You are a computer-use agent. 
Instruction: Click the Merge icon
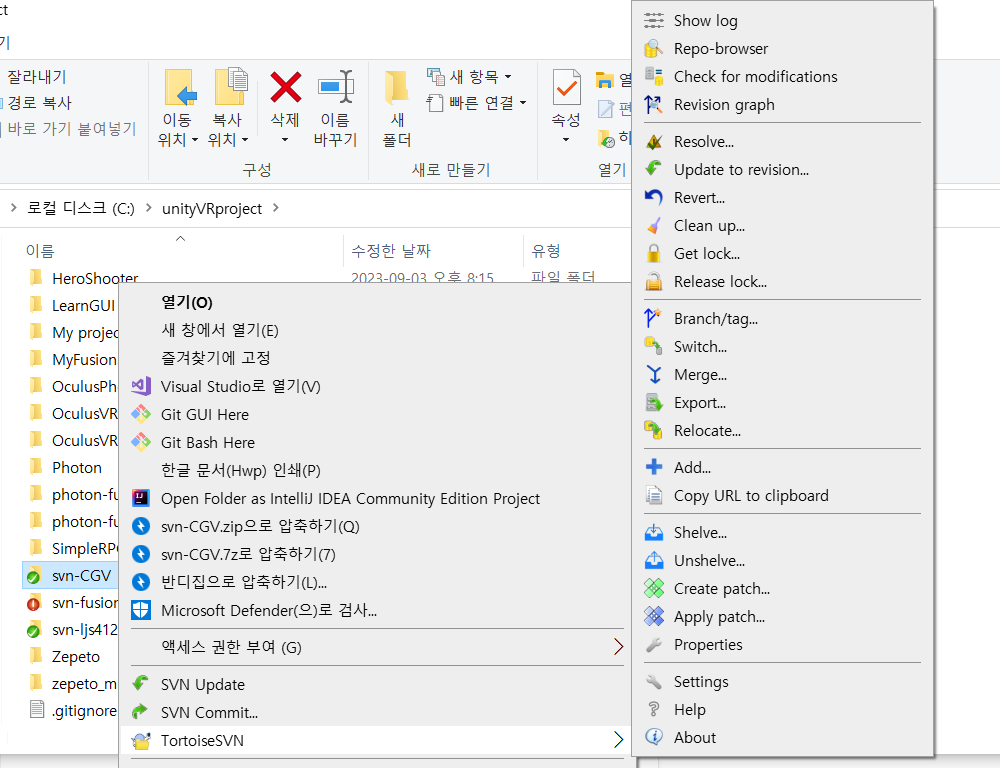654,375
